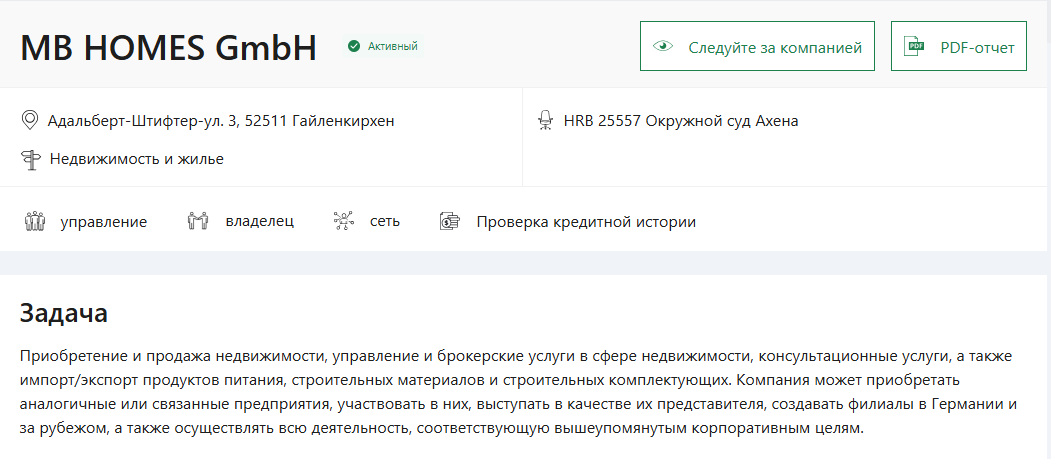1051x459 pixels.
Task: Click the credit check money icon
Action: [x=449, y=221]
